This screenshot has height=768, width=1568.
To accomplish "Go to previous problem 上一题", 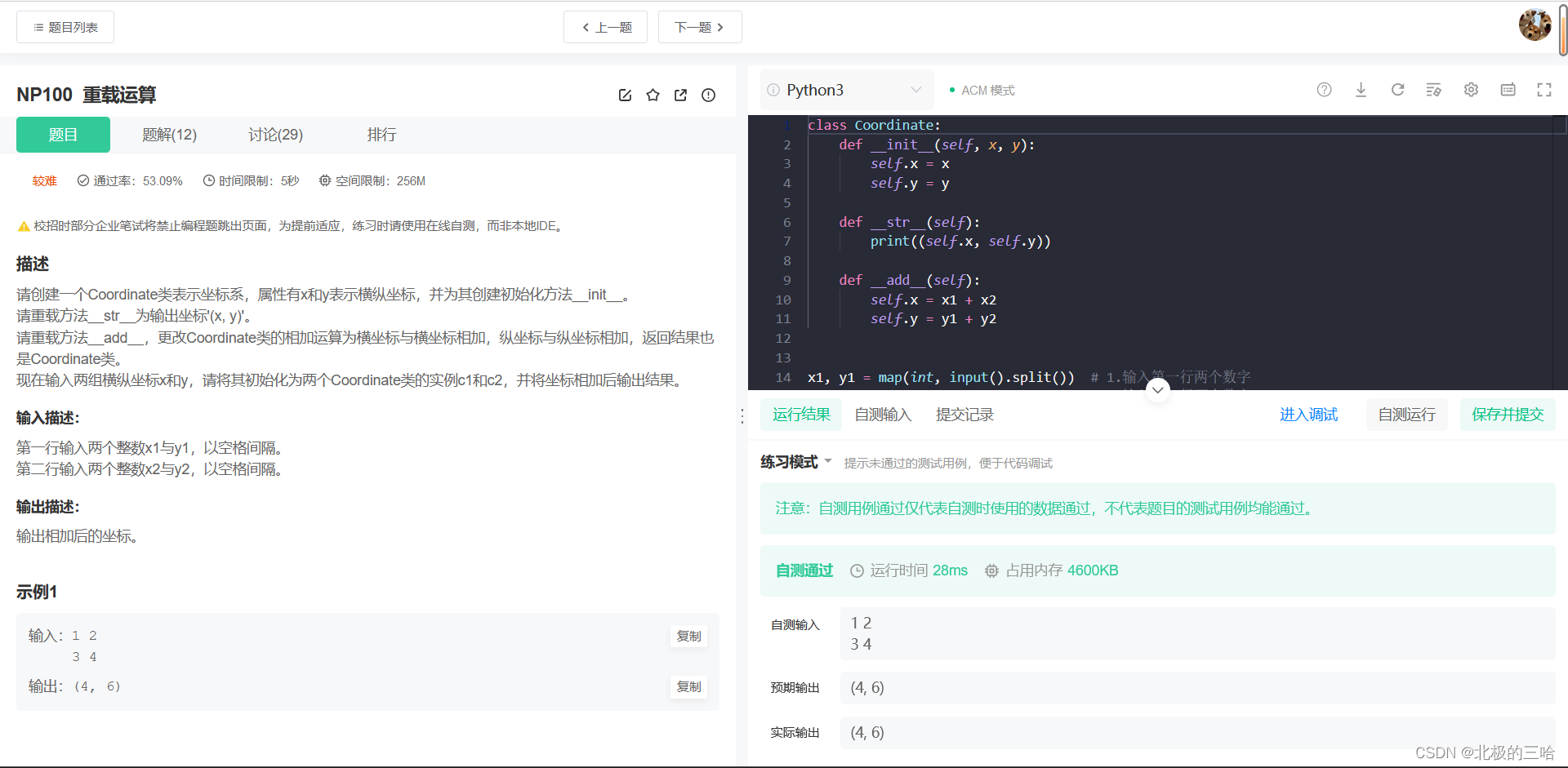I will pos(605,27).
